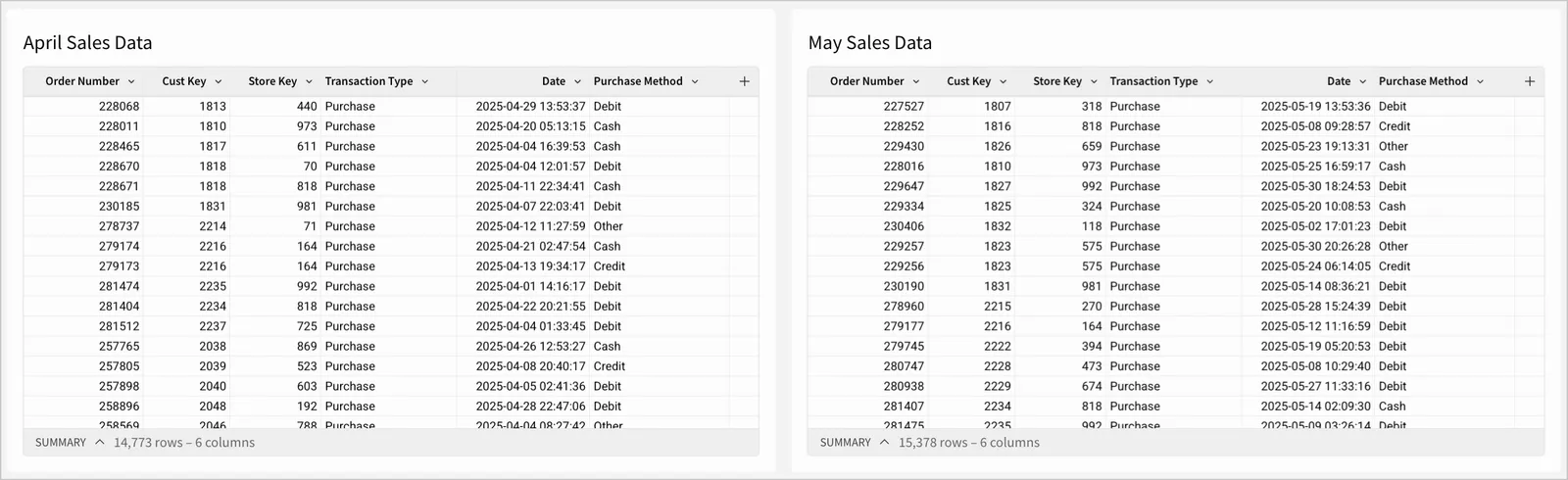Select Credit purchase method for order 279173
The width and height of the screenshot is (1568, 480).
tap(609, 266)
